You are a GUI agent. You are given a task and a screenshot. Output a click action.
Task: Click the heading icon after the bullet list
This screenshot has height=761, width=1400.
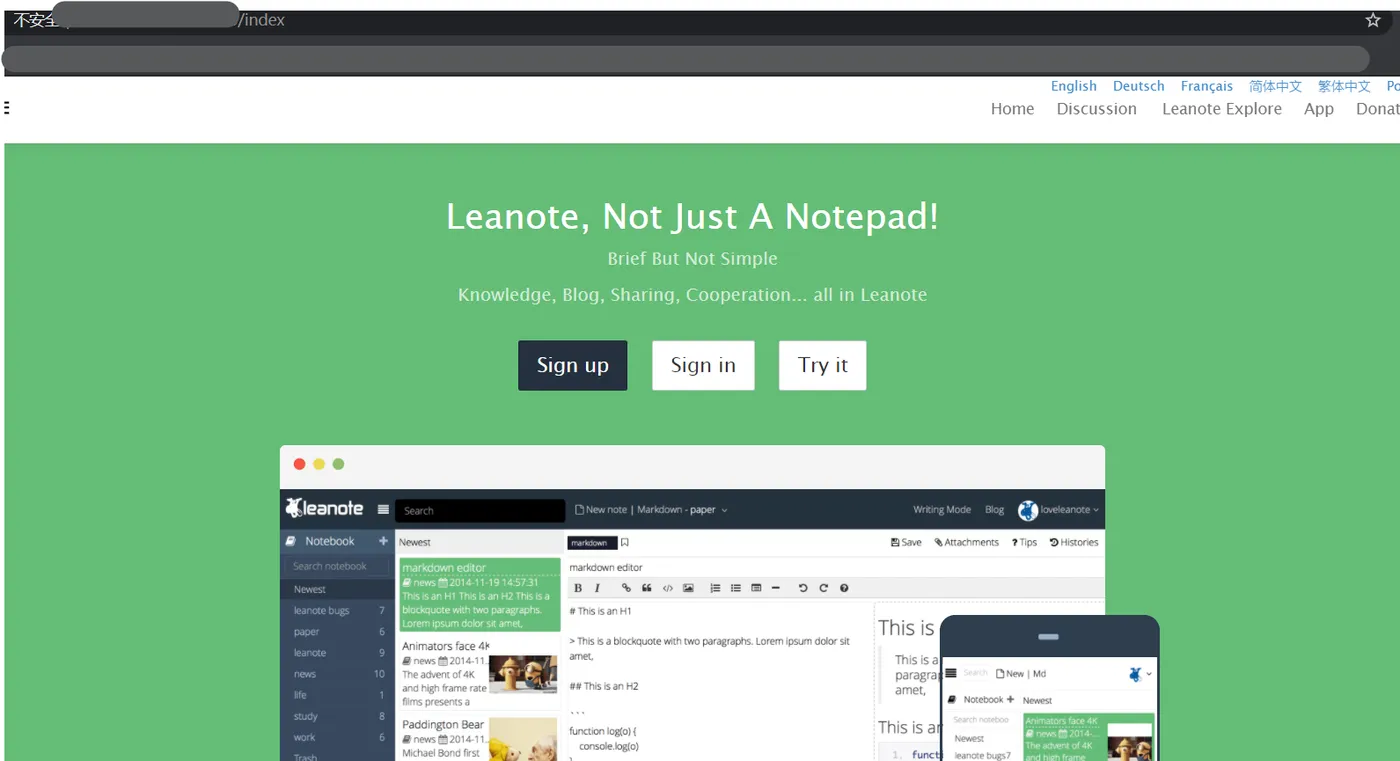(x=756, y=588)
